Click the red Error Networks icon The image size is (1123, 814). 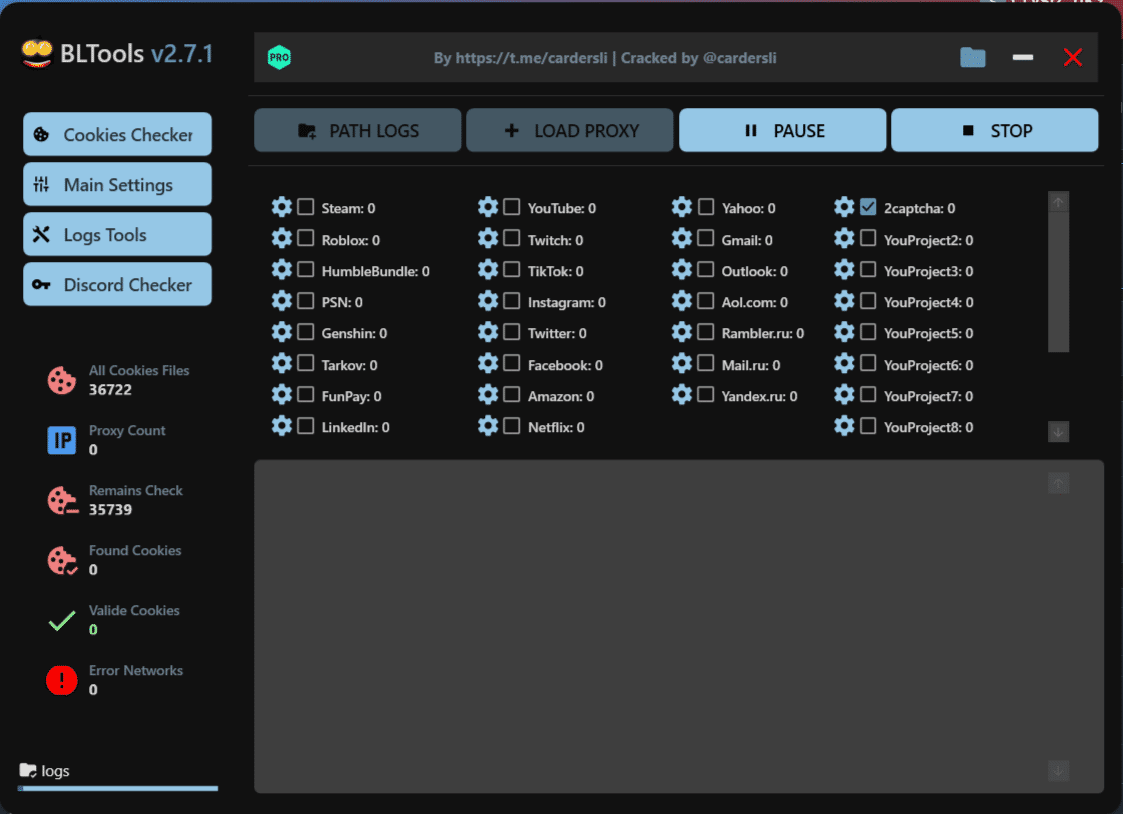[x=62, y=680]
